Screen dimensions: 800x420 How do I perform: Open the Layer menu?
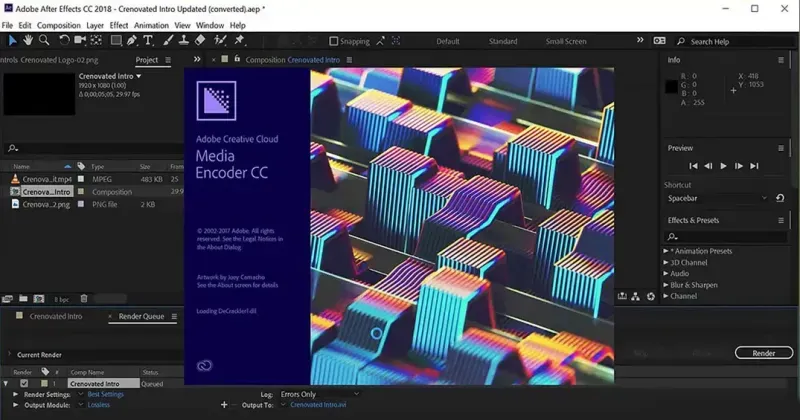tap(95, 25)
